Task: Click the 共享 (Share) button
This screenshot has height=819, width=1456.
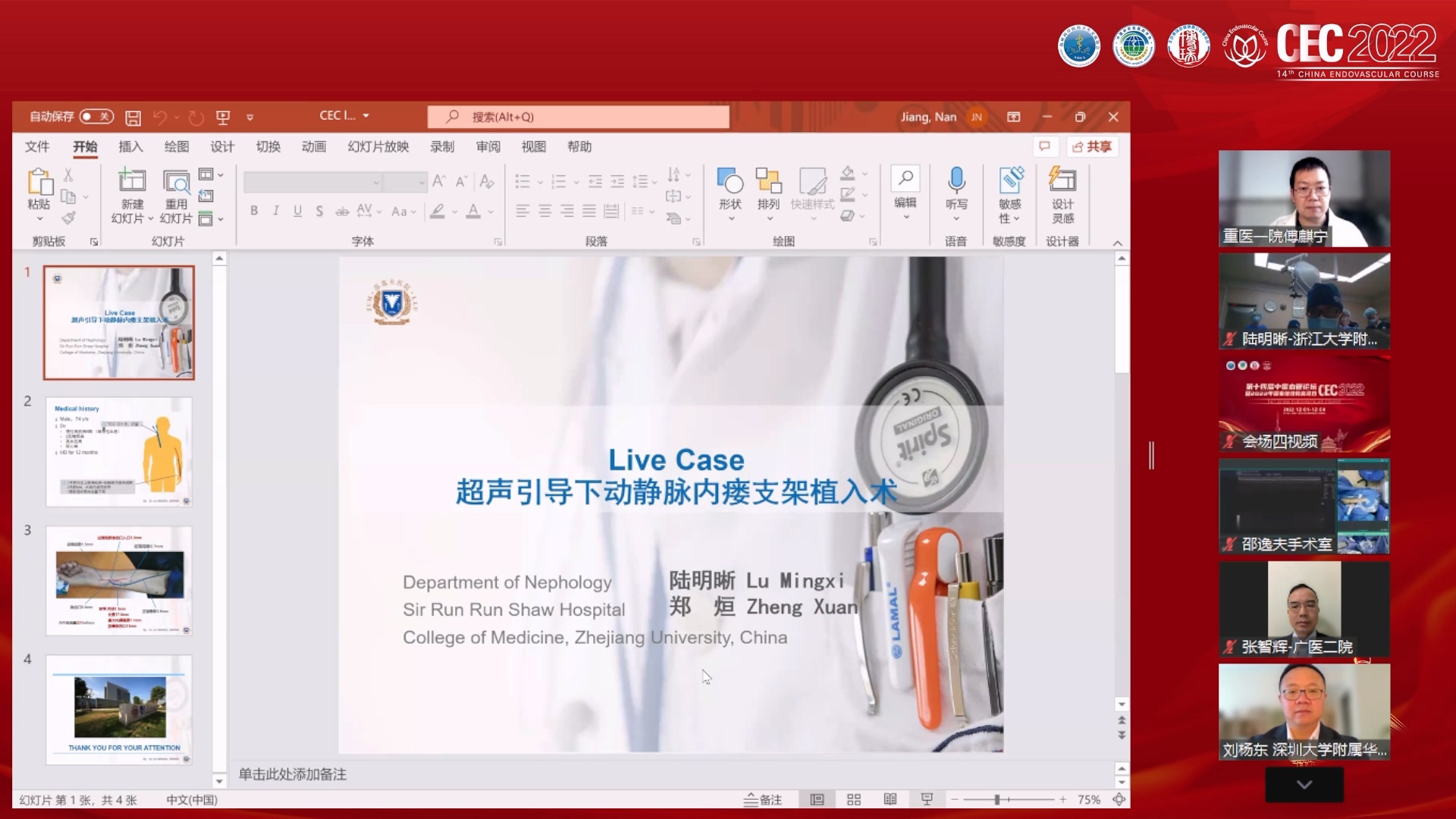Action: (x=1092, y=146)
